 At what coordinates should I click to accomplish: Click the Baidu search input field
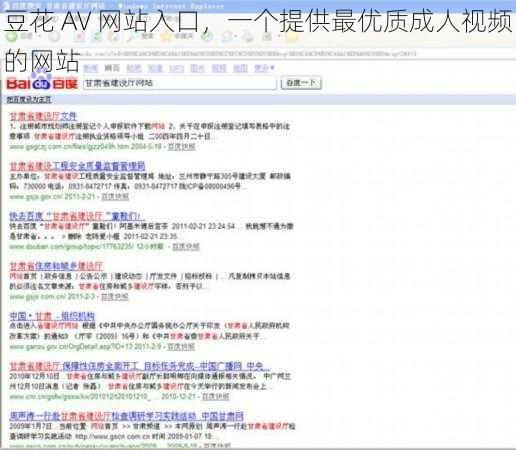(x=180, y=83)
